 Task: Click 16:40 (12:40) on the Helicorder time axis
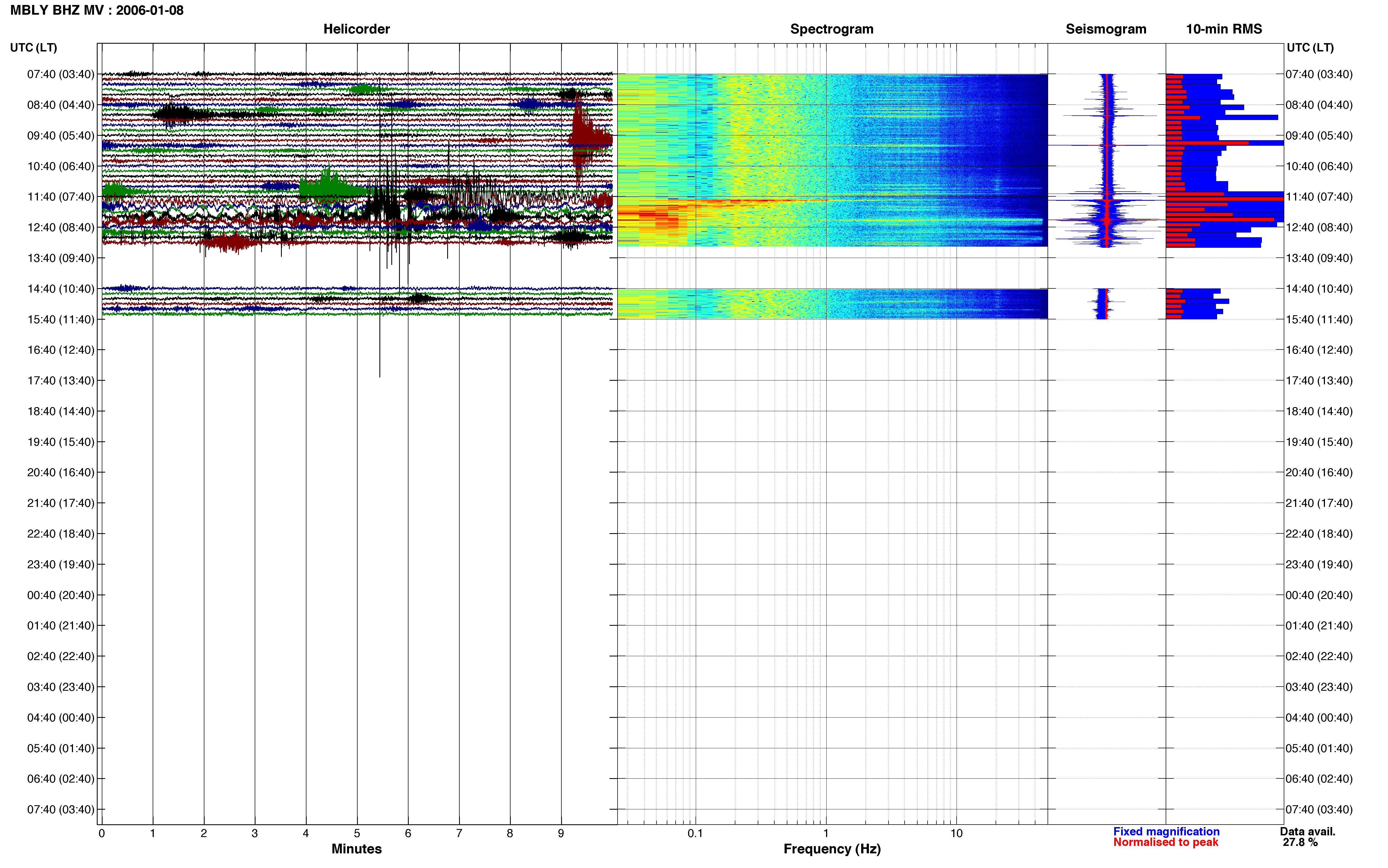61,350
